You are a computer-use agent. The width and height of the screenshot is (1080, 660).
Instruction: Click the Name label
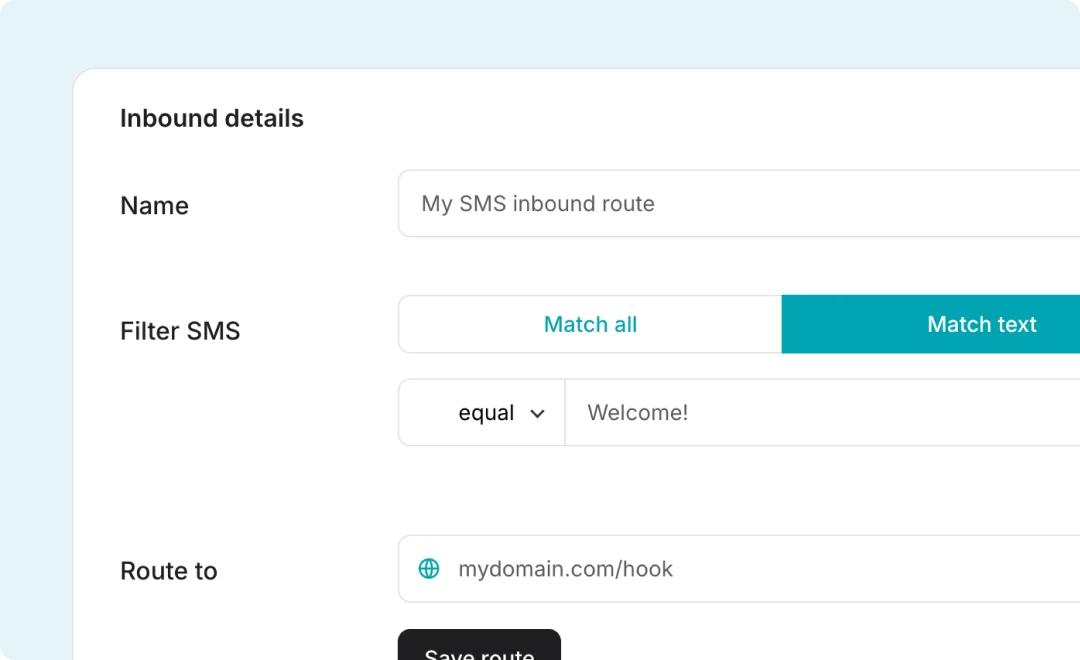[154, 206]
